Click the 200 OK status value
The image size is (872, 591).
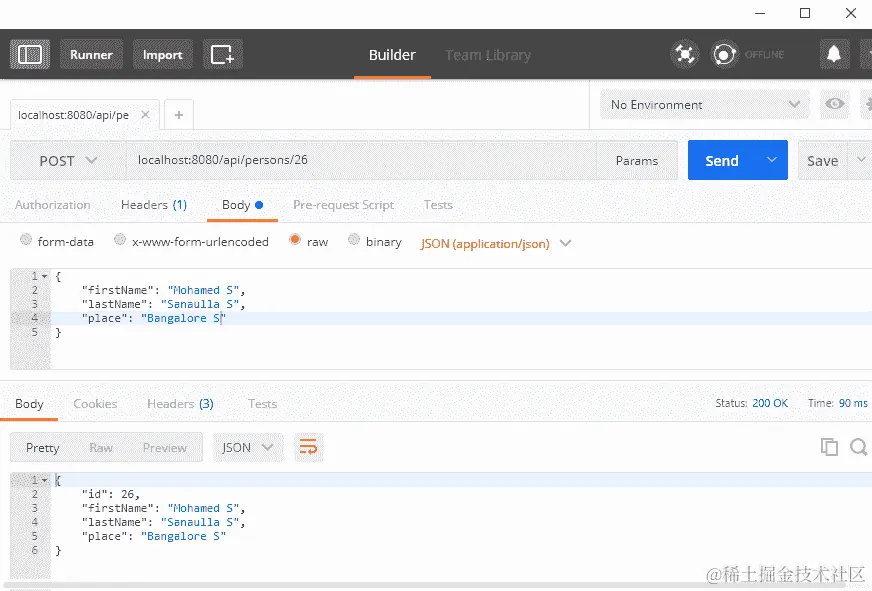(770, 403)
